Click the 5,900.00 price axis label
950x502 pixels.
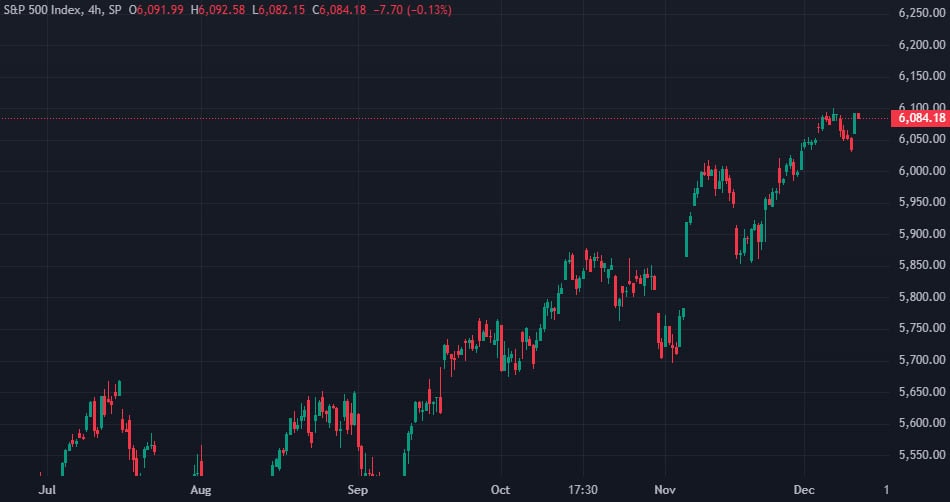pyautogui.click(x=923, y=234)
